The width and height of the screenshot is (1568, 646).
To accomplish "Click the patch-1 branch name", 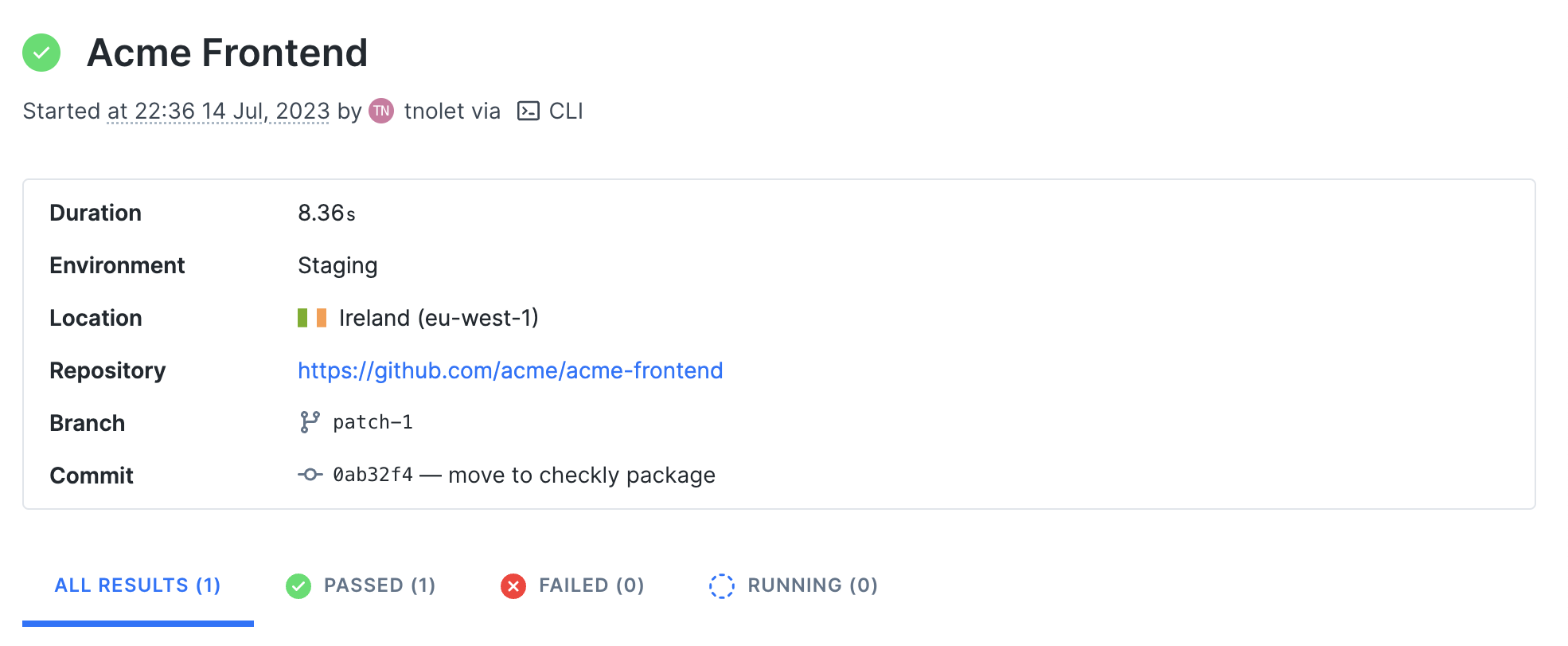I will pyautogui.click(x=374, y=422).
